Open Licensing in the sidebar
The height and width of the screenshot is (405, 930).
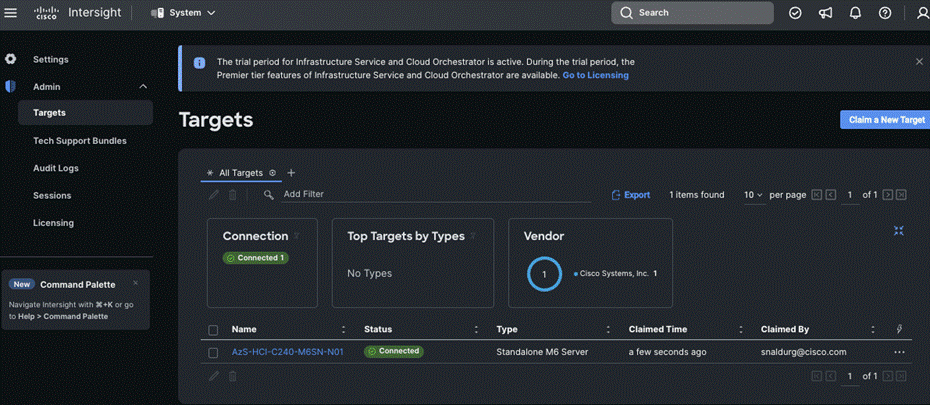[53, 223]
